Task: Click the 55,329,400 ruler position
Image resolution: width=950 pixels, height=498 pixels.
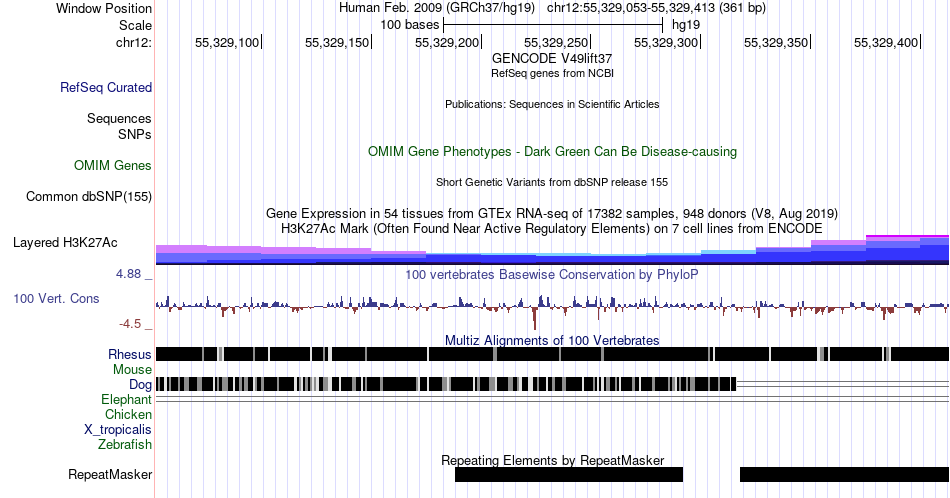Action: point(888,42)
